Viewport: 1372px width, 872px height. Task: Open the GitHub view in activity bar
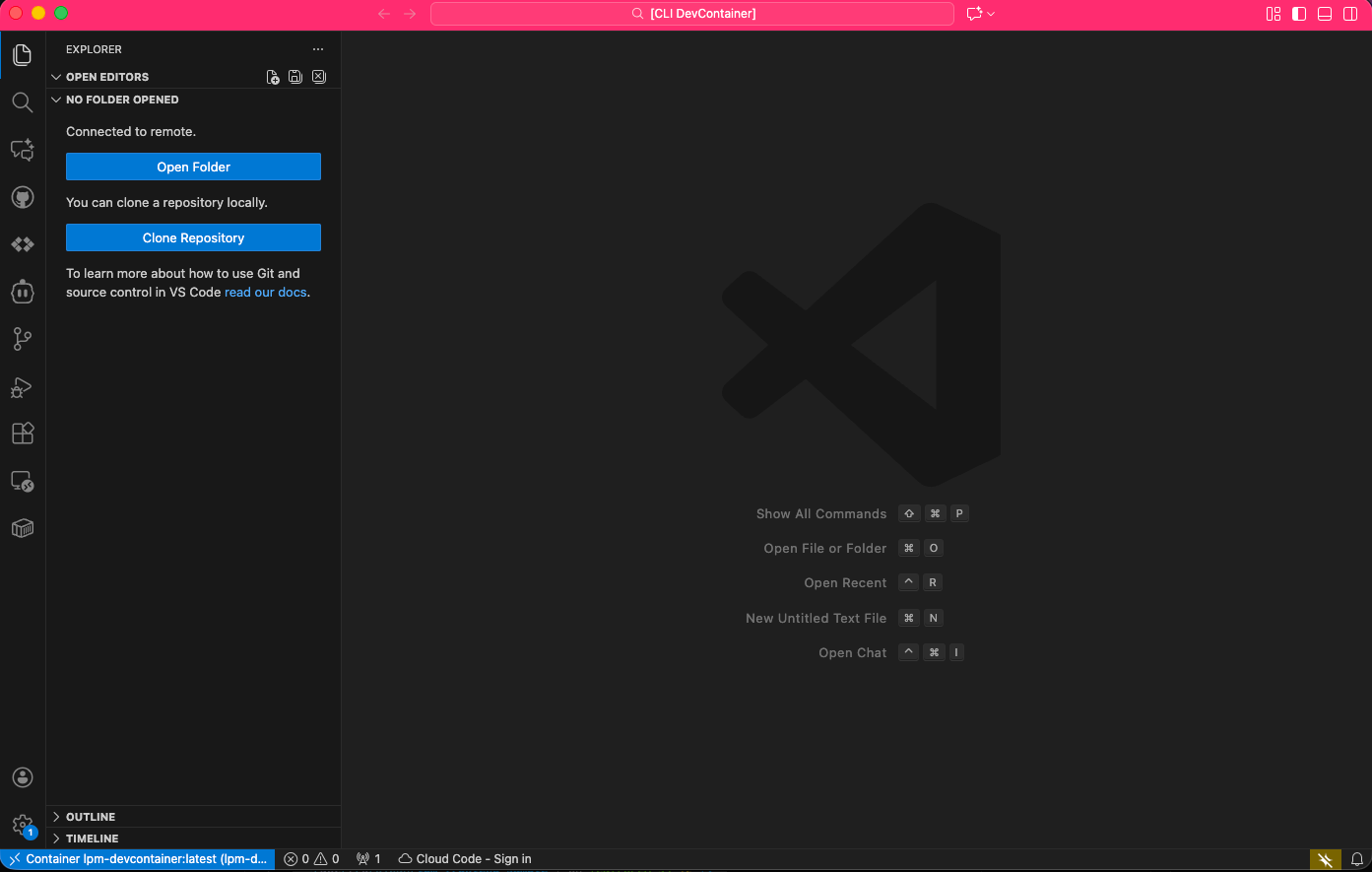tap(23, 197)
